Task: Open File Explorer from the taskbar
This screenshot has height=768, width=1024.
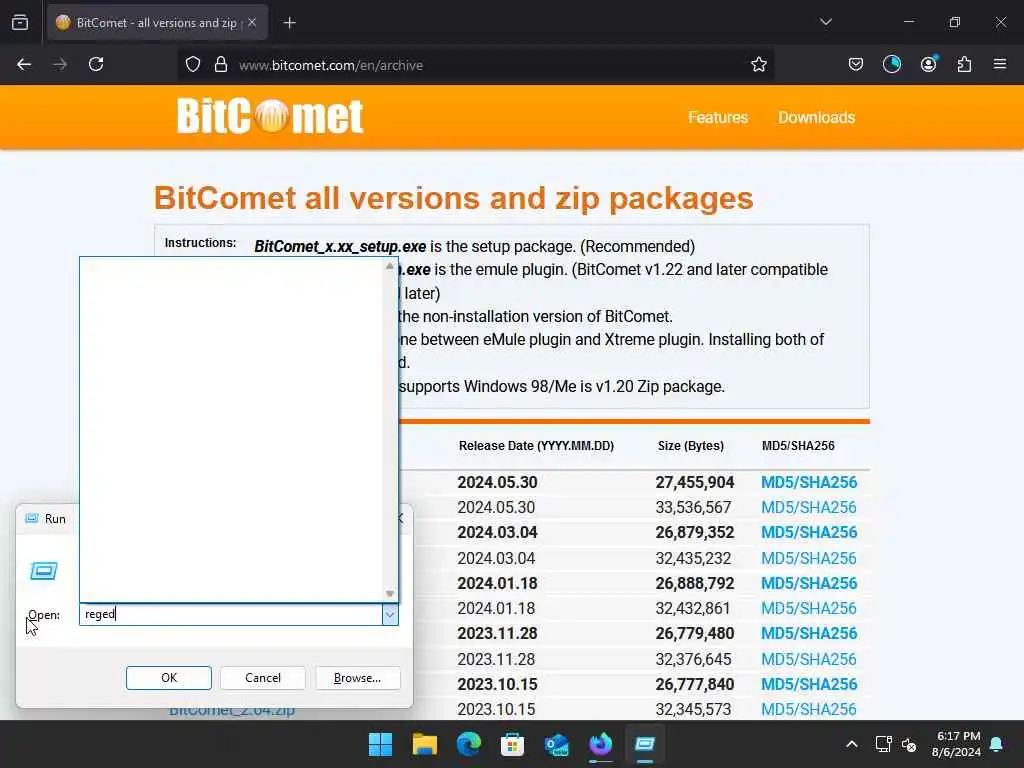Action: (x=424, y=744)
